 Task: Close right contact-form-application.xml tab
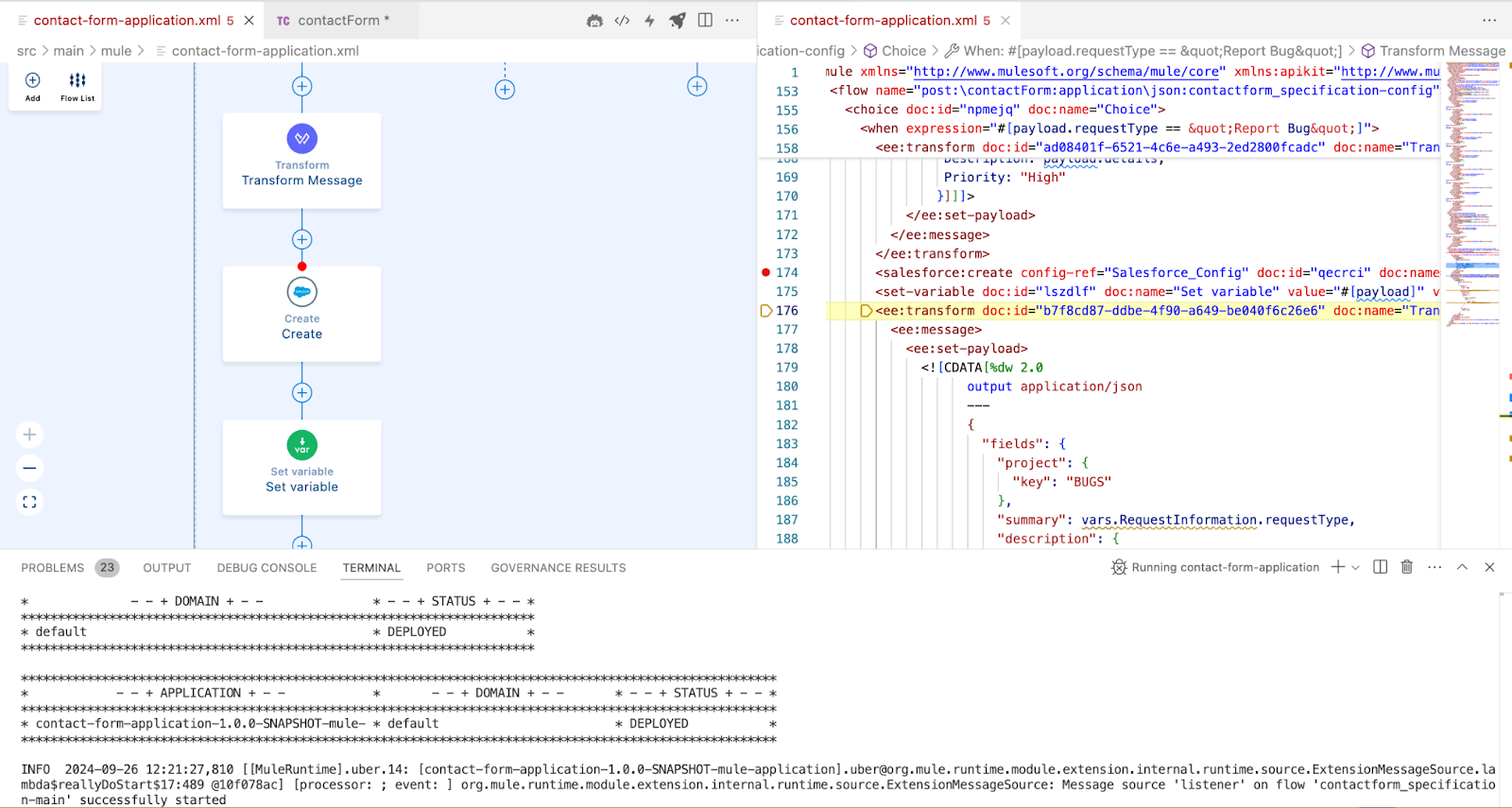click(1005, 21)
